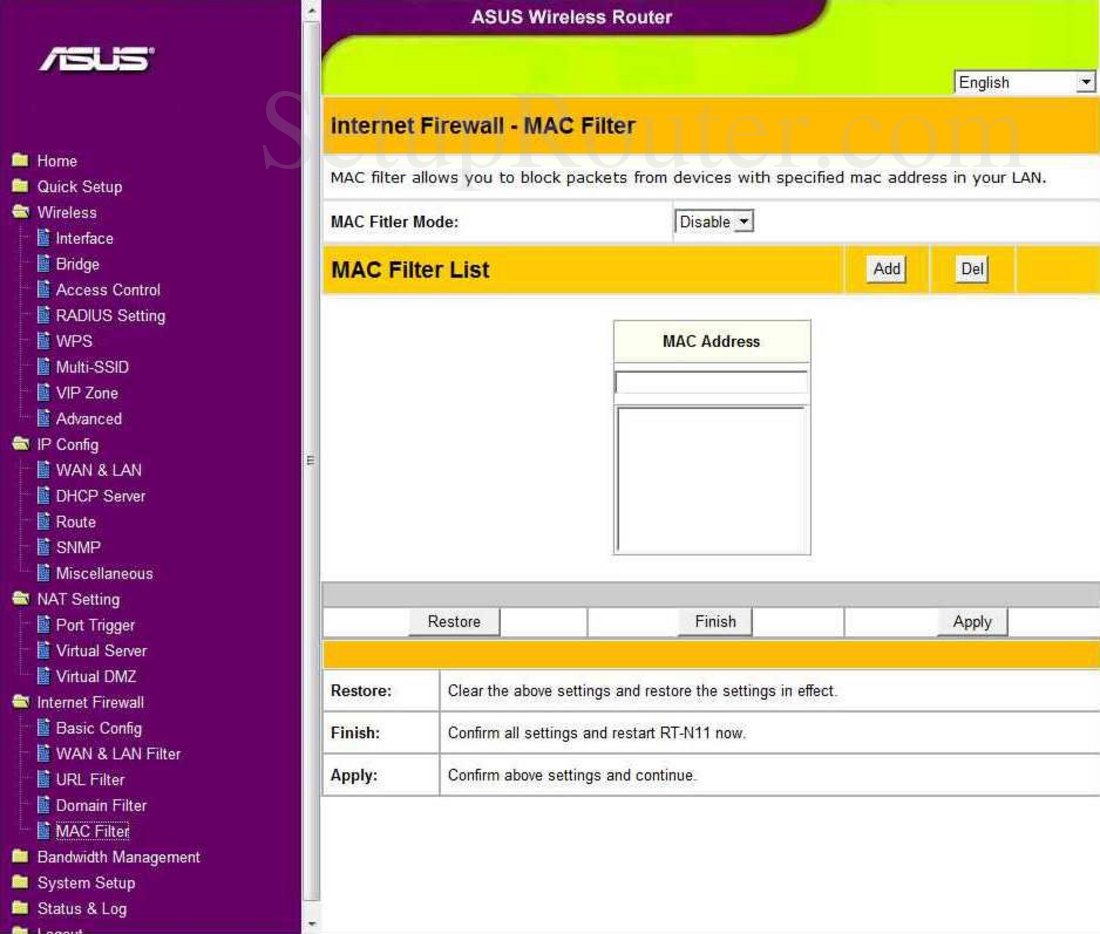
Task: Click the NAT Setting folder icon
Action: 22,598
